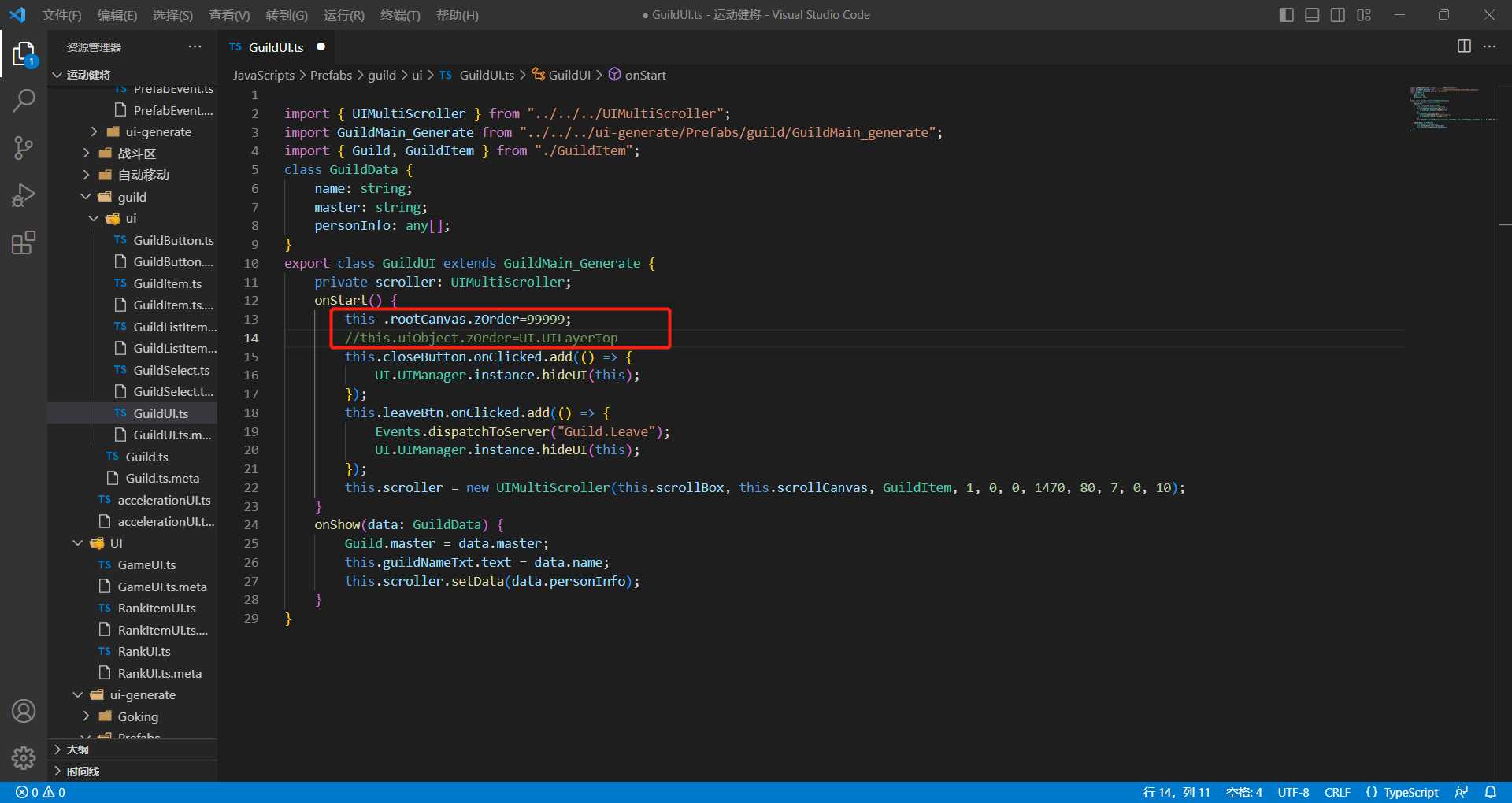
Task: Open Accounts icon in activity bar
Action: pos(24,711)
